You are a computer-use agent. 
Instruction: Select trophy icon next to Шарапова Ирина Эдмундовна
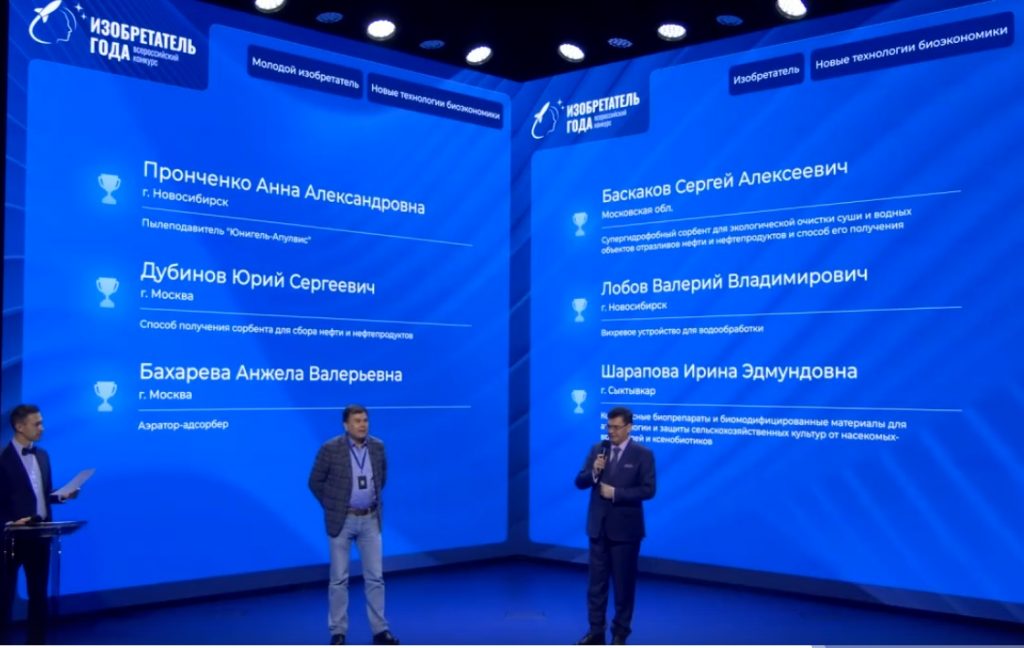(578, 400)
